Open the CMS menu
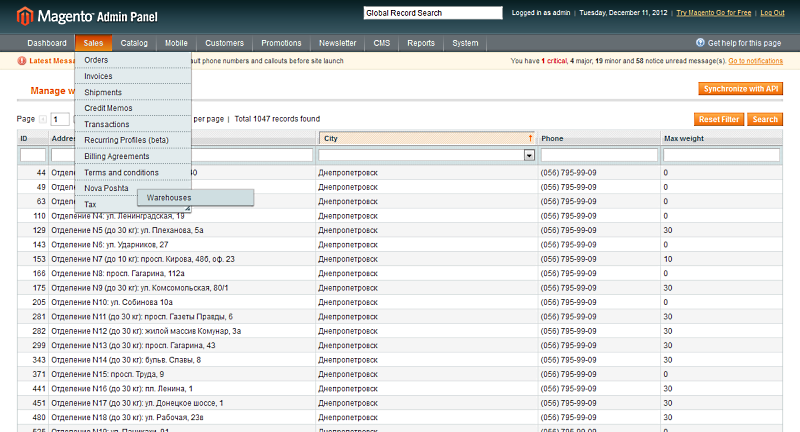The image size is (800, 432). [x=382, y=43]
